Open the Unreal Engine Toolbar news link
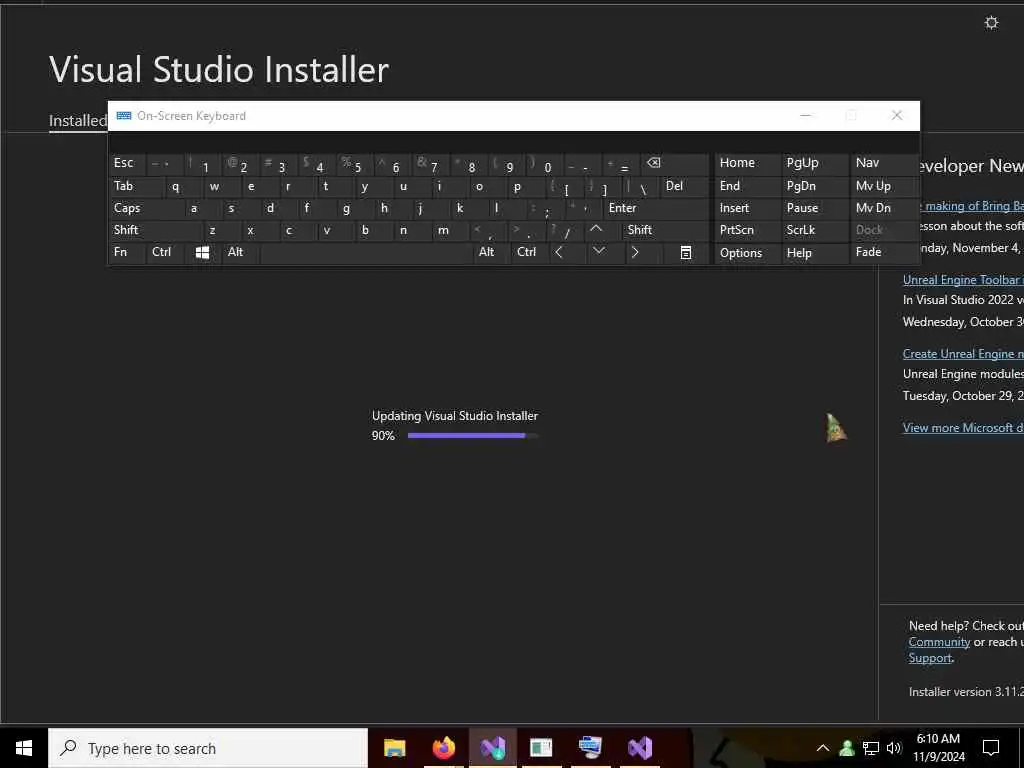The height and width of the screenshot is (768, 1024). click(x=963, y=280)
